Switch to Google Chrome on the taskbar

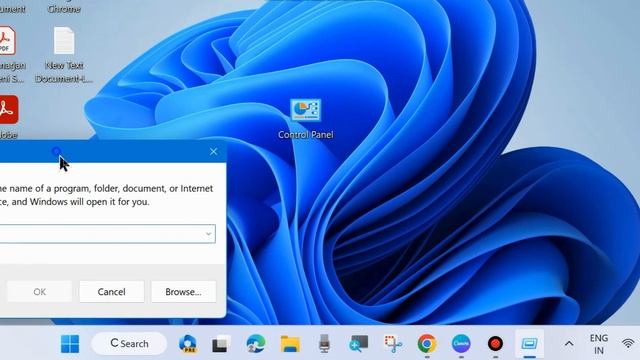(x=427, y=344)
